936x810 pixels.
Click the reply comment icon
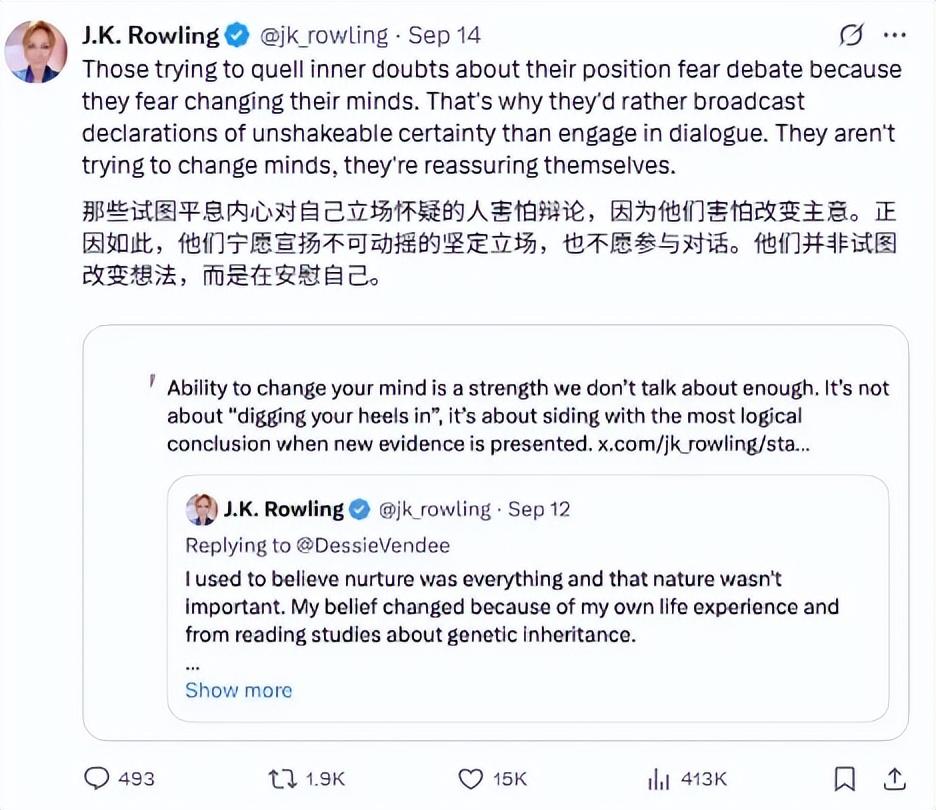click(x=96, y=778)
